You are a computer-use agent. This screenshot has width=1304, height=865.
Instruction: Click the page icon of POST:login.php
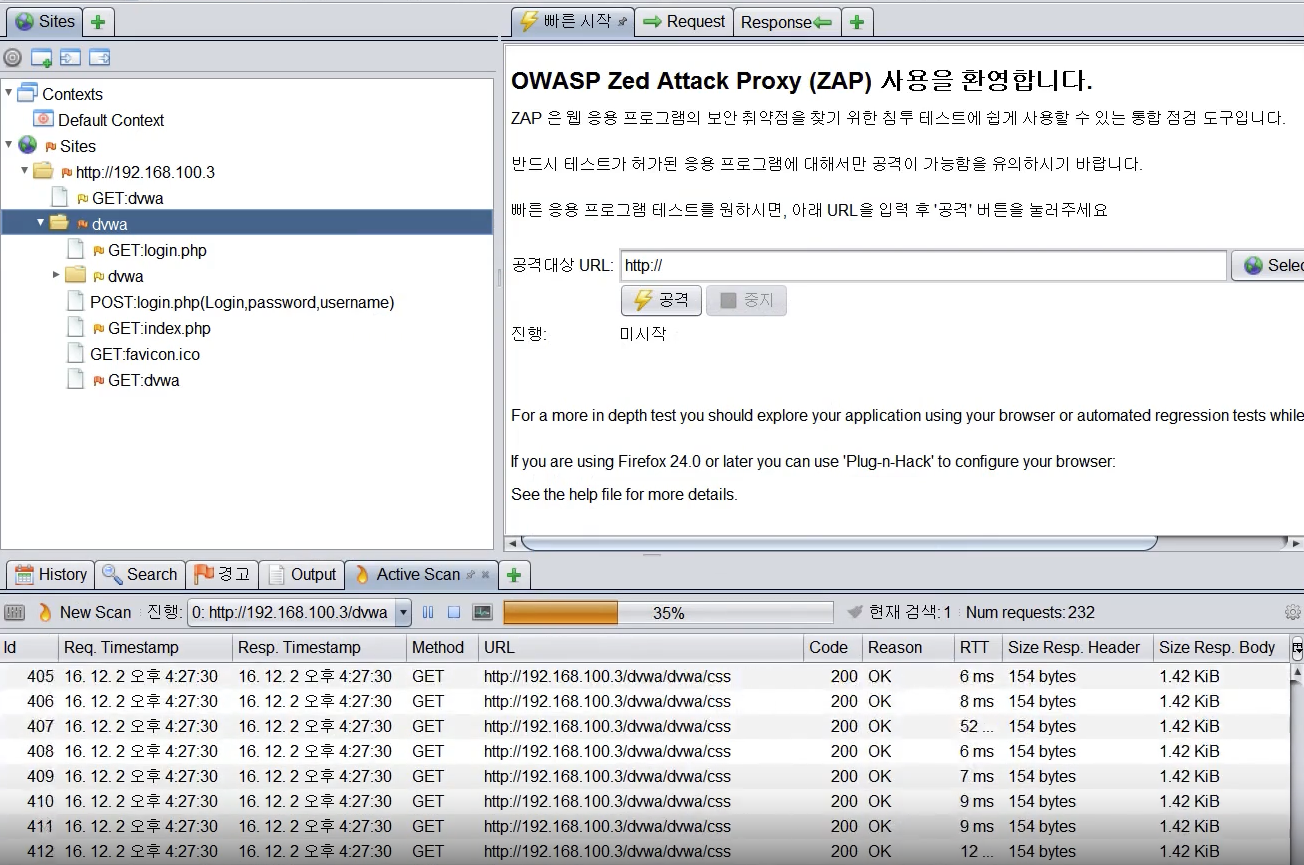[x=74, y=301]
